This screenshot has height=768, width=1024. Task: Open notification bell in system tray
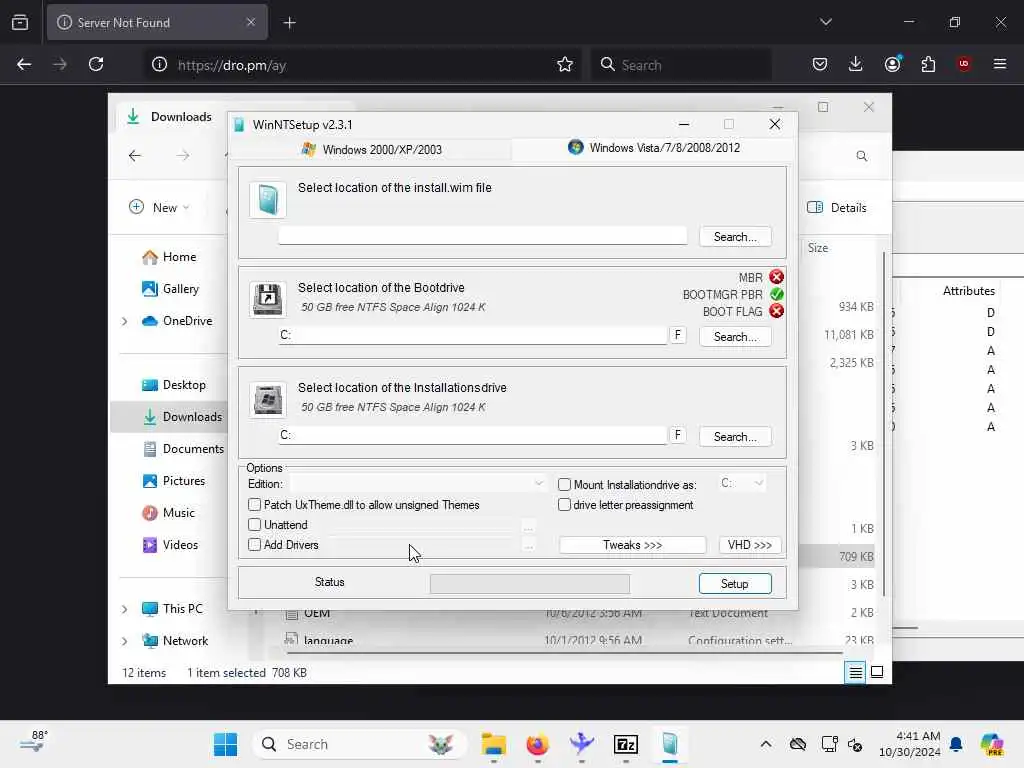(956, 744)
